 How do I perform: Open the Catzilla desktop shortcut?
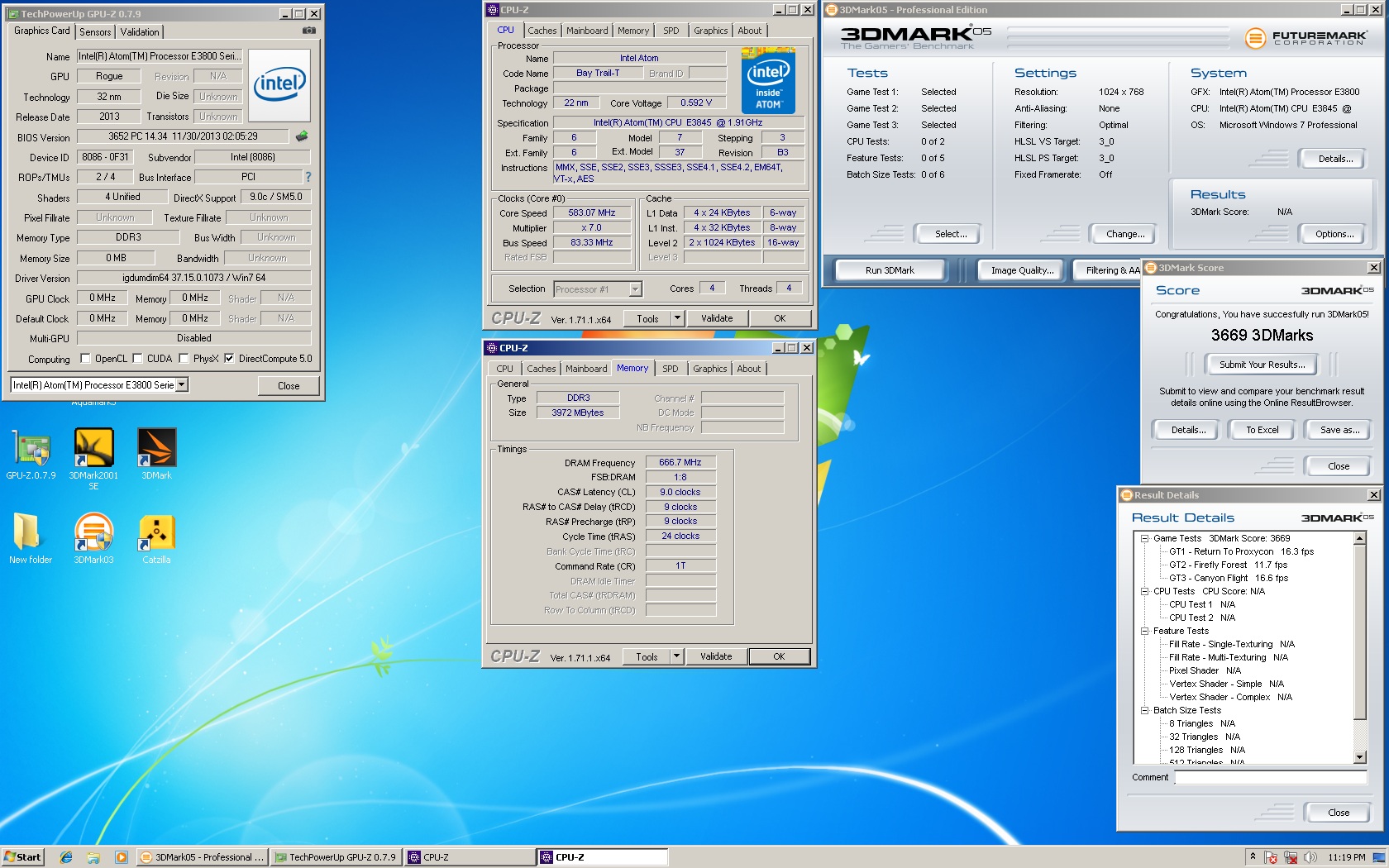(x=156, y=537)
